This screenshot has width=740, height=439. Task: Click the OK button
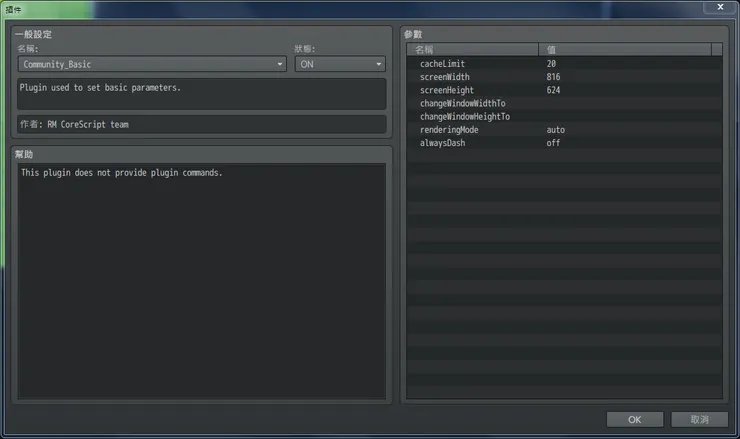point(635,419)
